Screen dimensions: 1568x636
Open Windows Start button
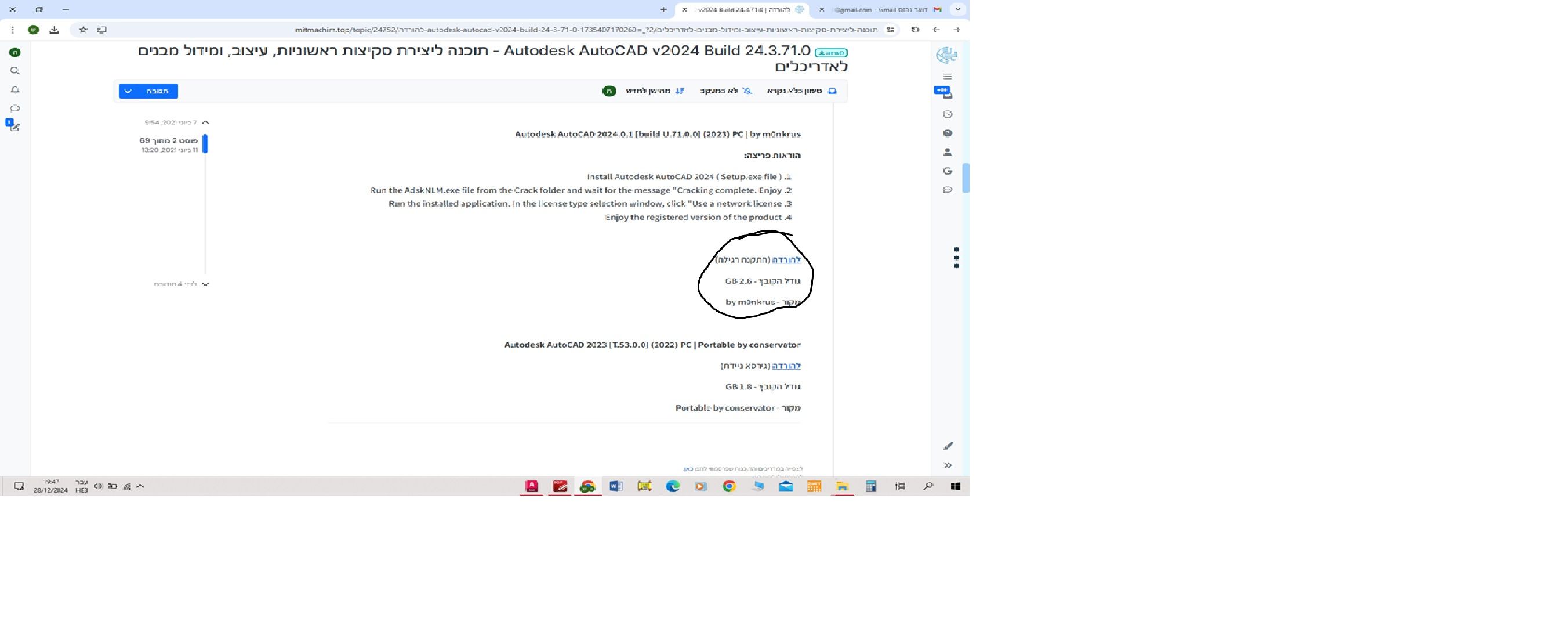click(x=955, y=486)
